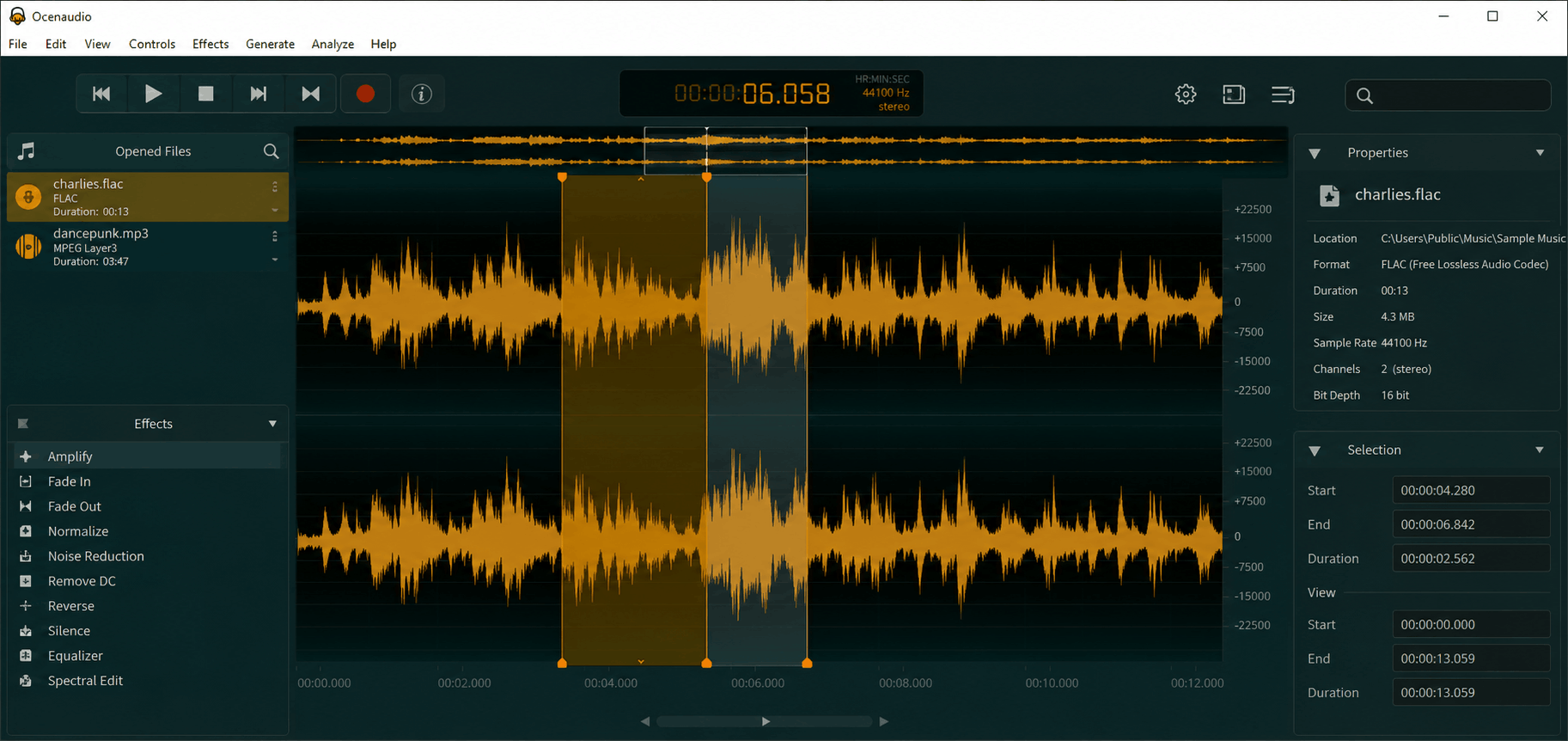The width and height of the screenshot is (1568, 741).
Task: Start recording with the red Record button
Action: point(365,94)
